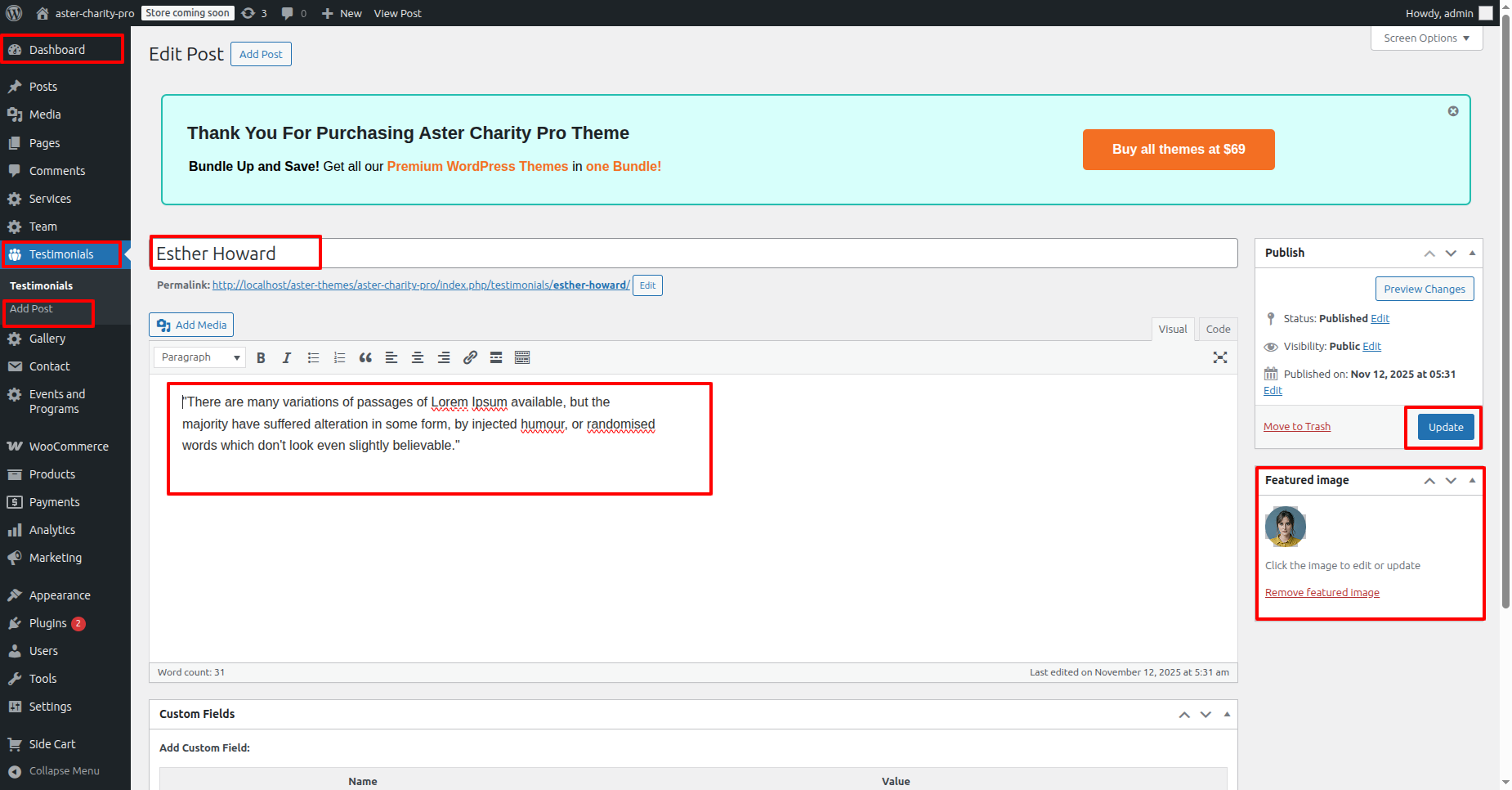Toggle the Publish panel collapse arrow

coord(1472,253)
